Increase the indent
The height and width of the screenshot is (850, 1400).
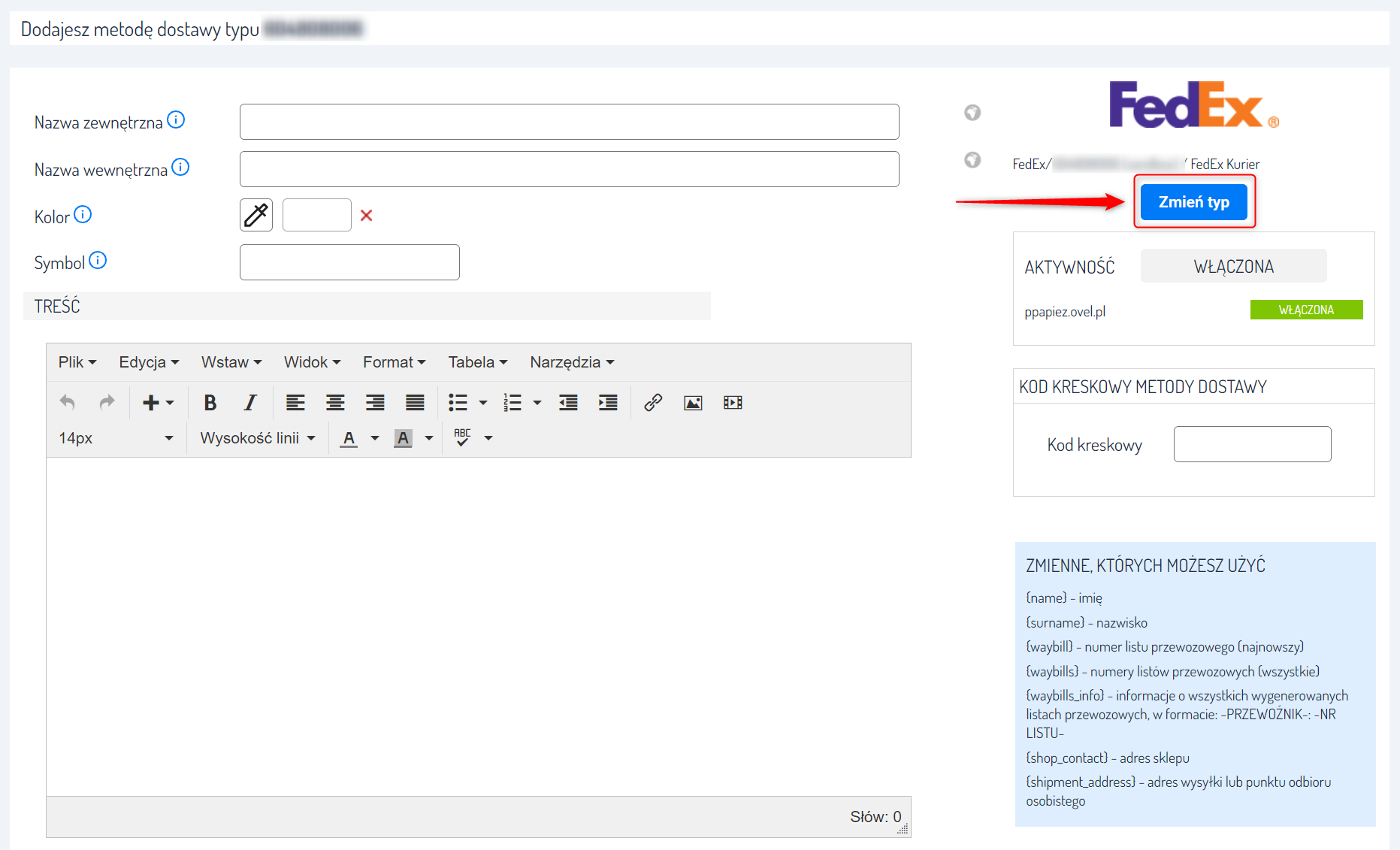[x=608, y=403]
